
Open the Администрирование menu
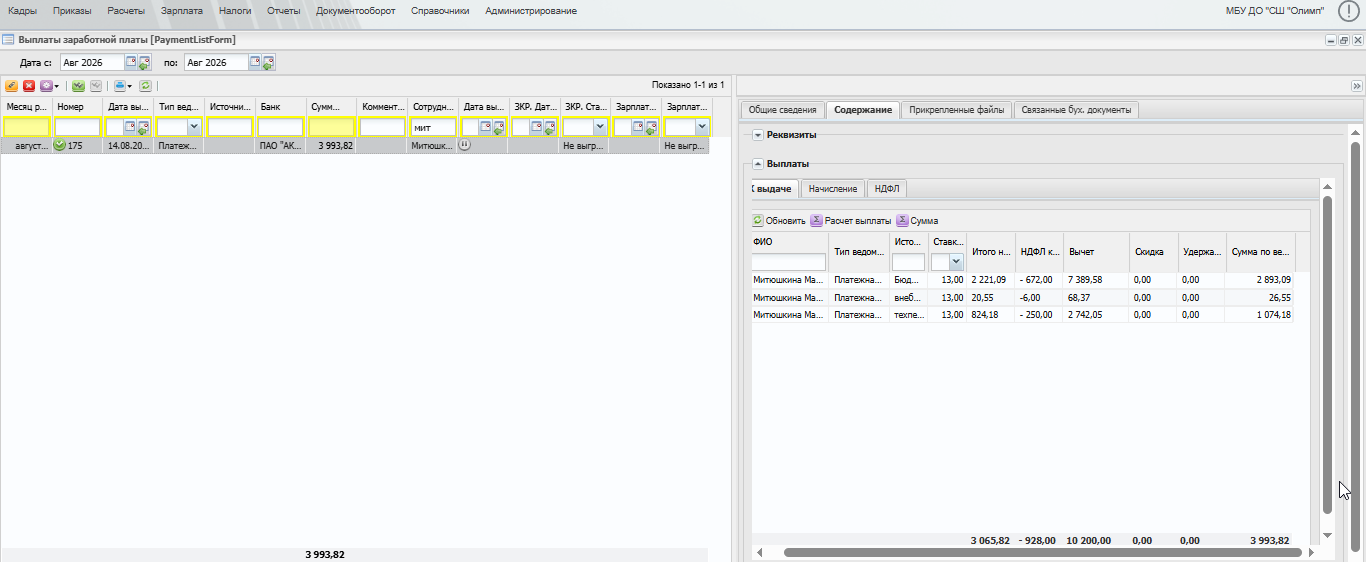coord(531,11)
